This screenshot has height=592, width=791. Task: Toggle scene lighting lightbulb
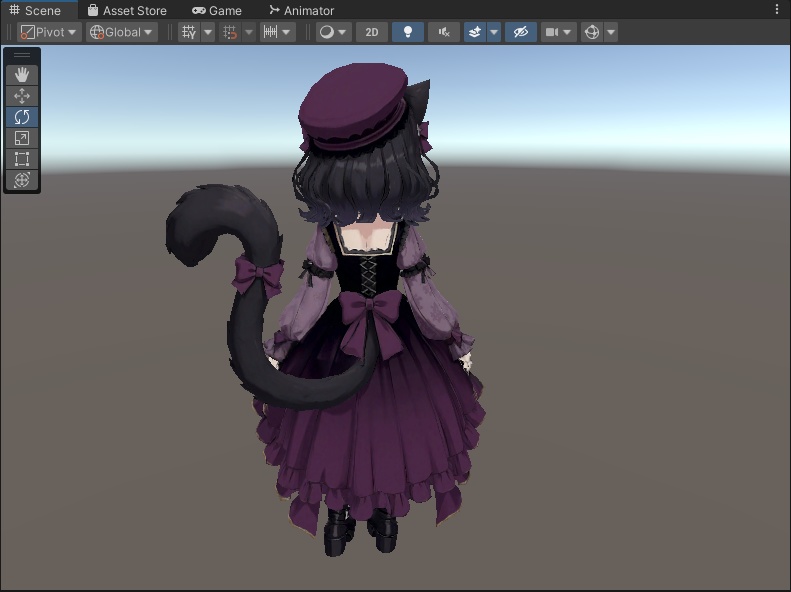(x=408, y=32)
